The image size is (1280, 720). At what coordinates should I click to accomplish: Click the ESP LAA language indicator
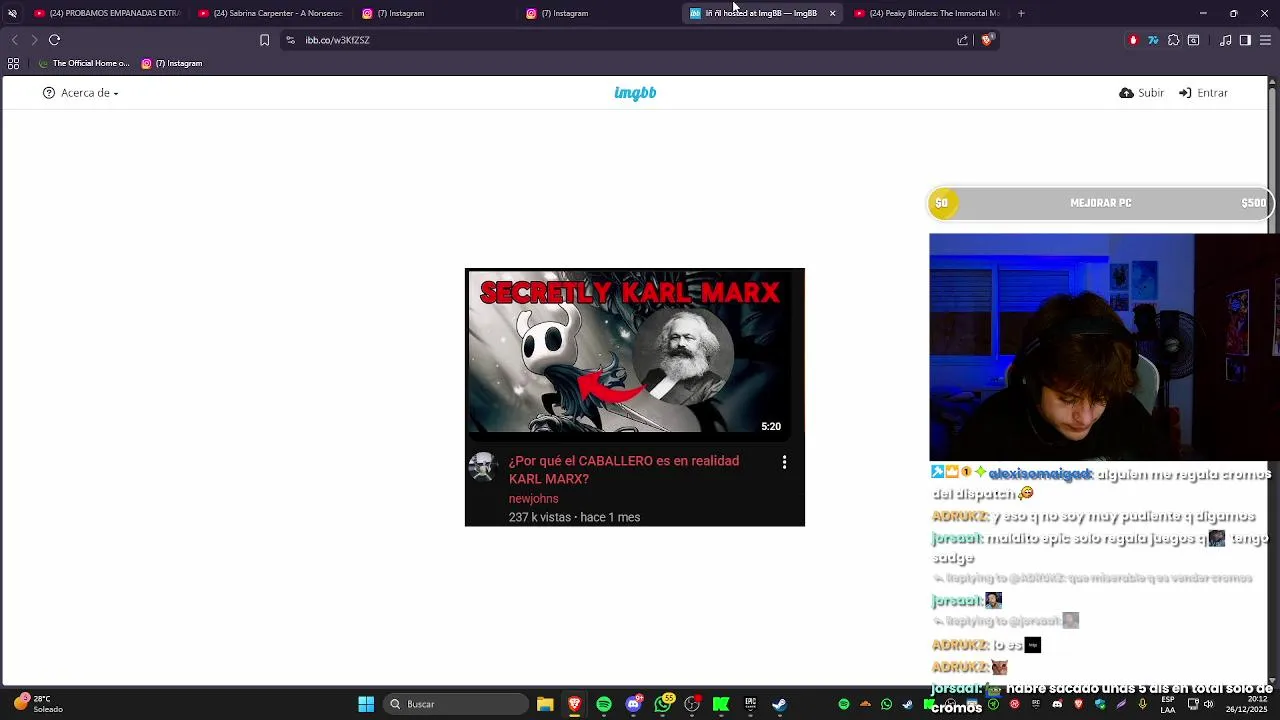[1168, 705]
